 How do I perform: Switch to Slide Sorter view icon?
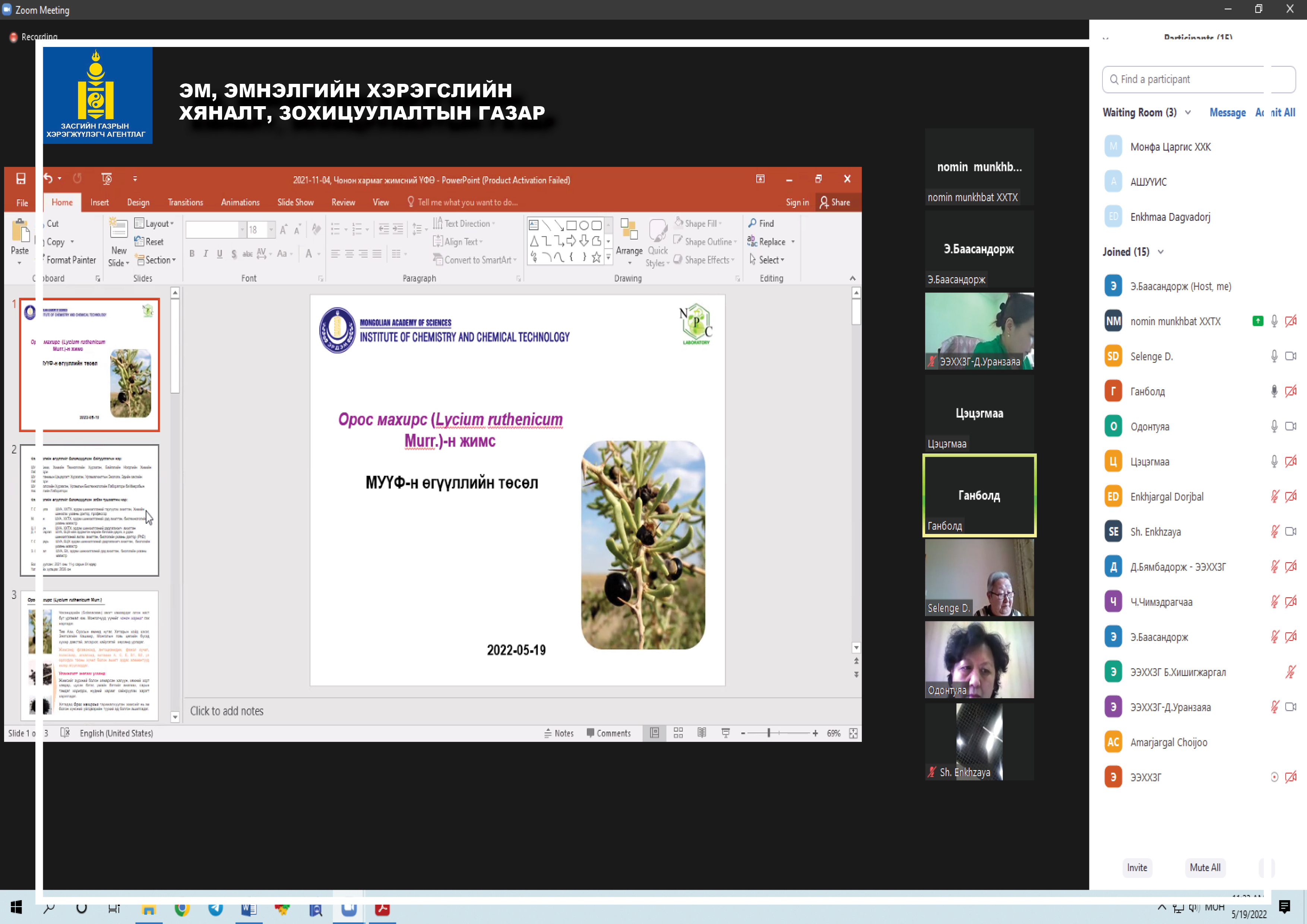click(678, 733)
